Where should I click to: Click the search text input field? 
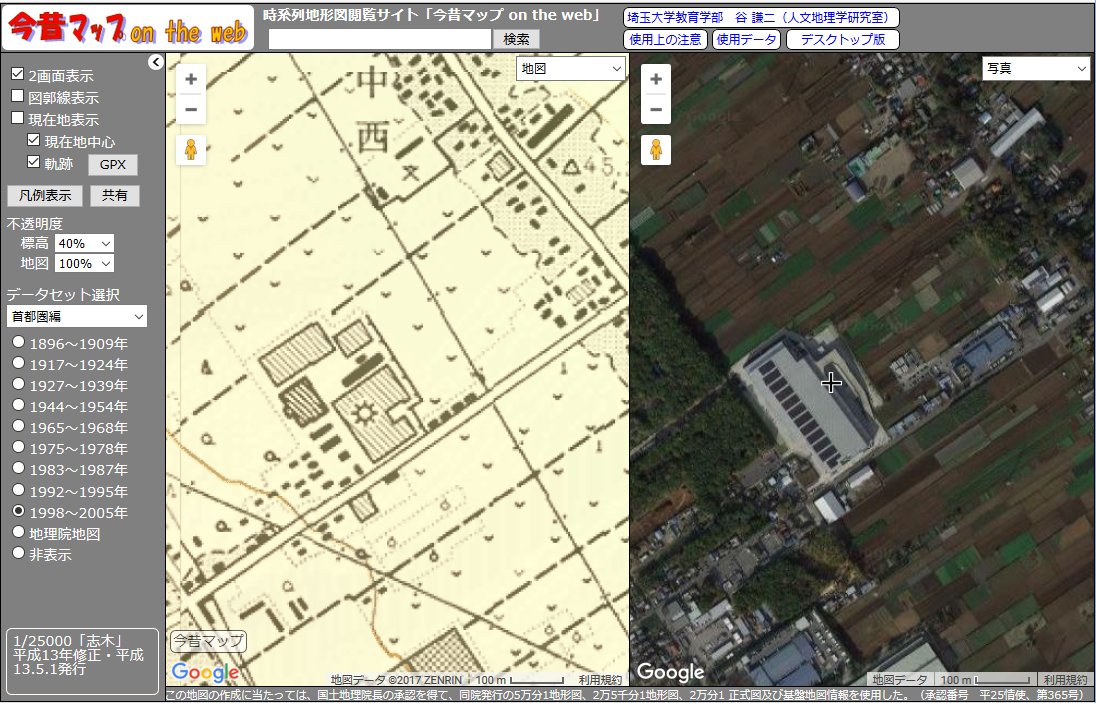[x=380, y=39]
